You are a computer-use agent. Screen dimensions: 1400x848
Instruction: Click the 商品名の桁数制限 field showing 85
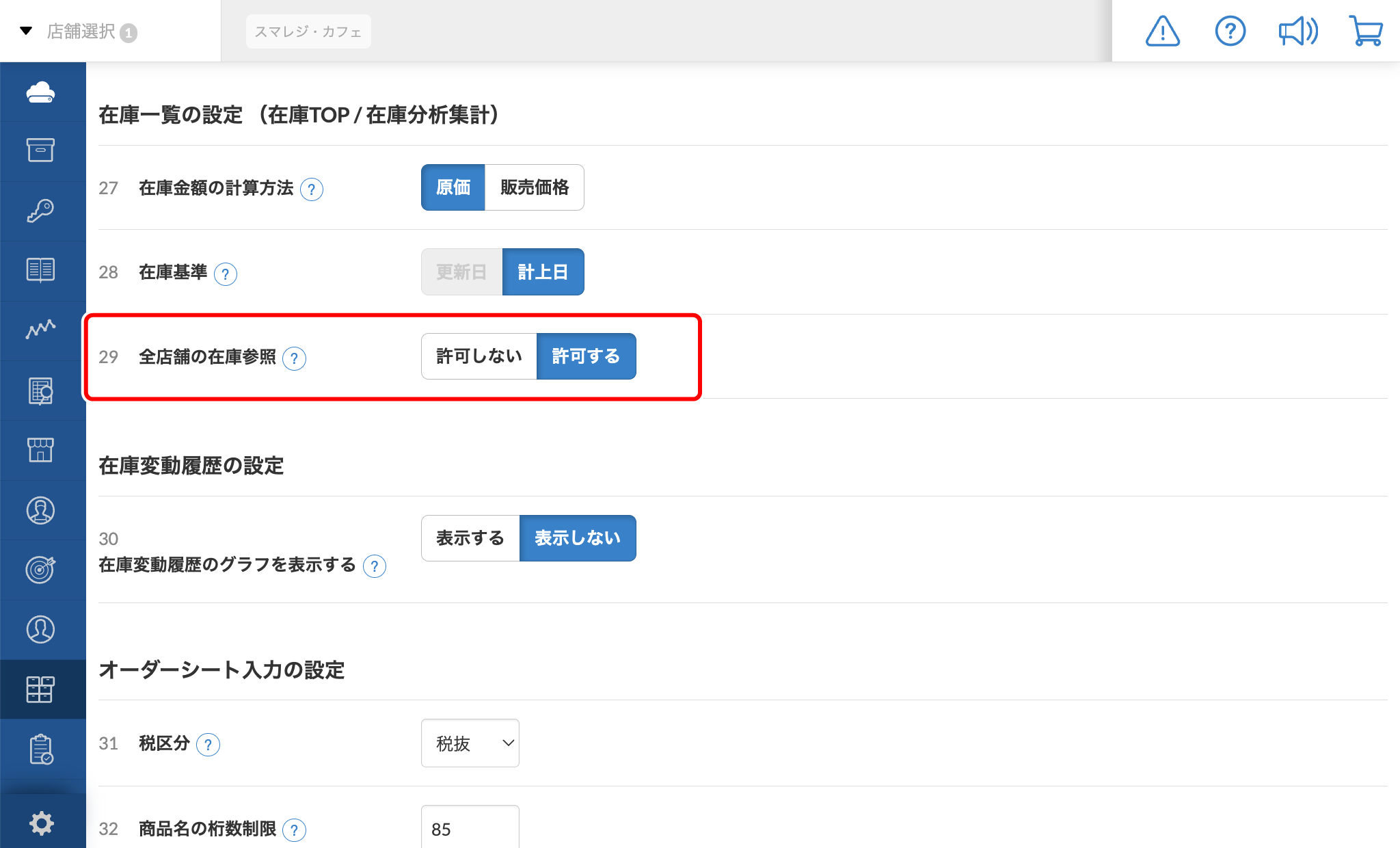[470, 827]
